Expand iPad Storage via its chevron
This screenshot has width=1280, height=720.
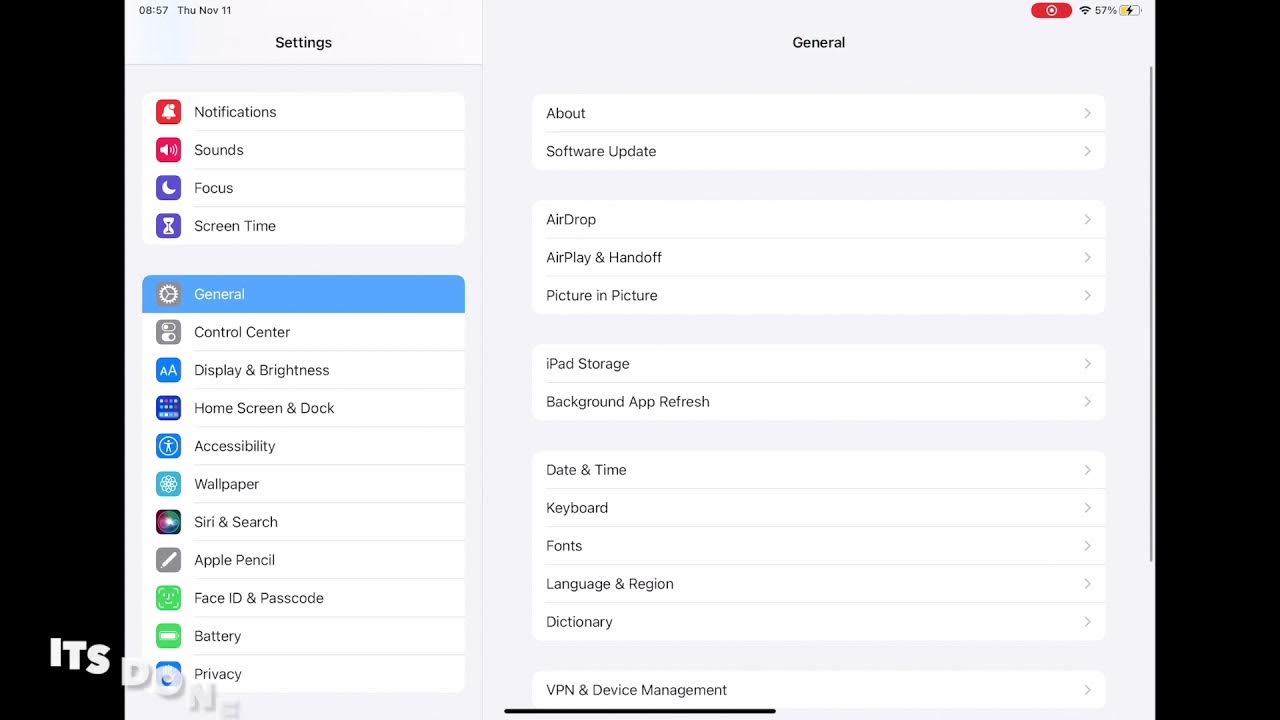(1087, 364)
